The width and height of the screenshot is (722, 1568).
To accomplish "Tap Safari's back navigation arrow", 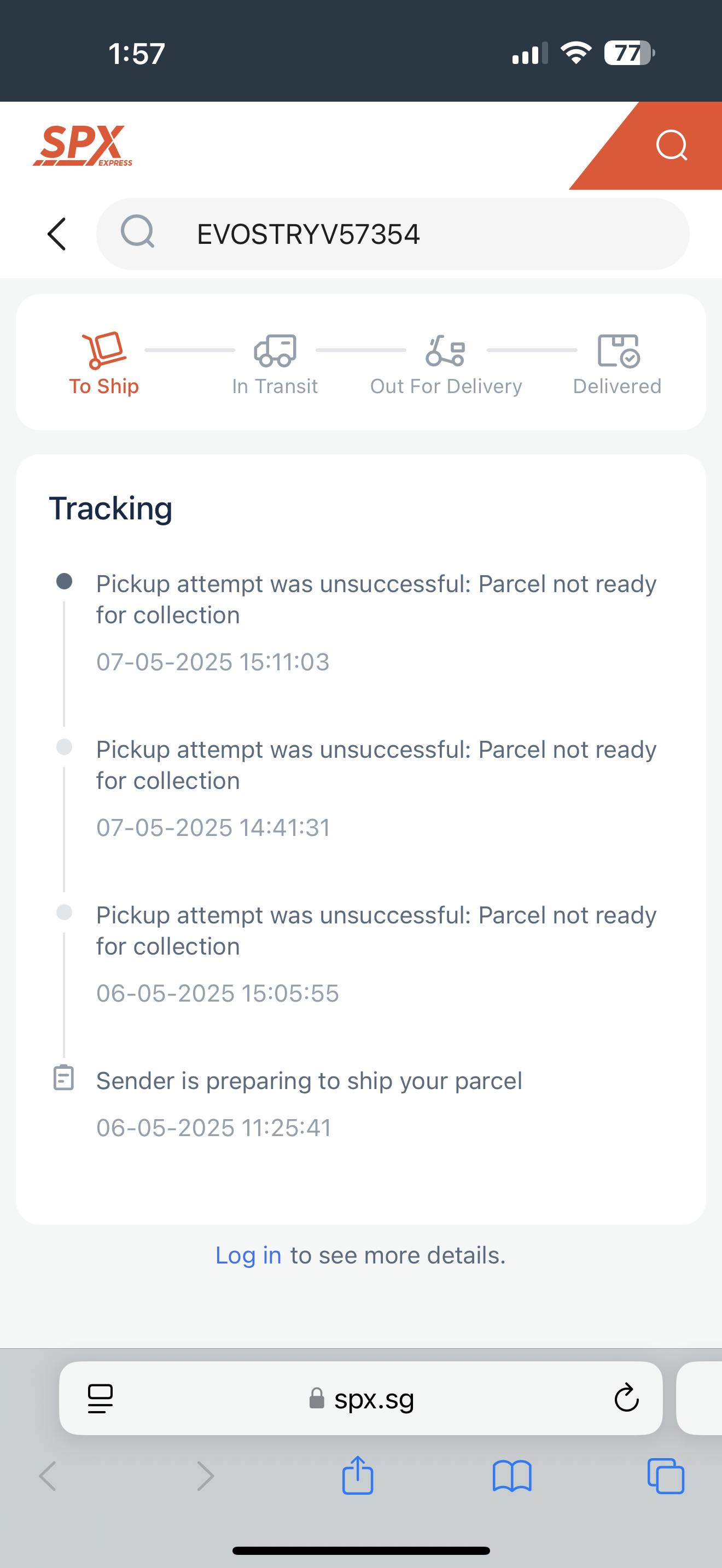I will pos(48,1476).
